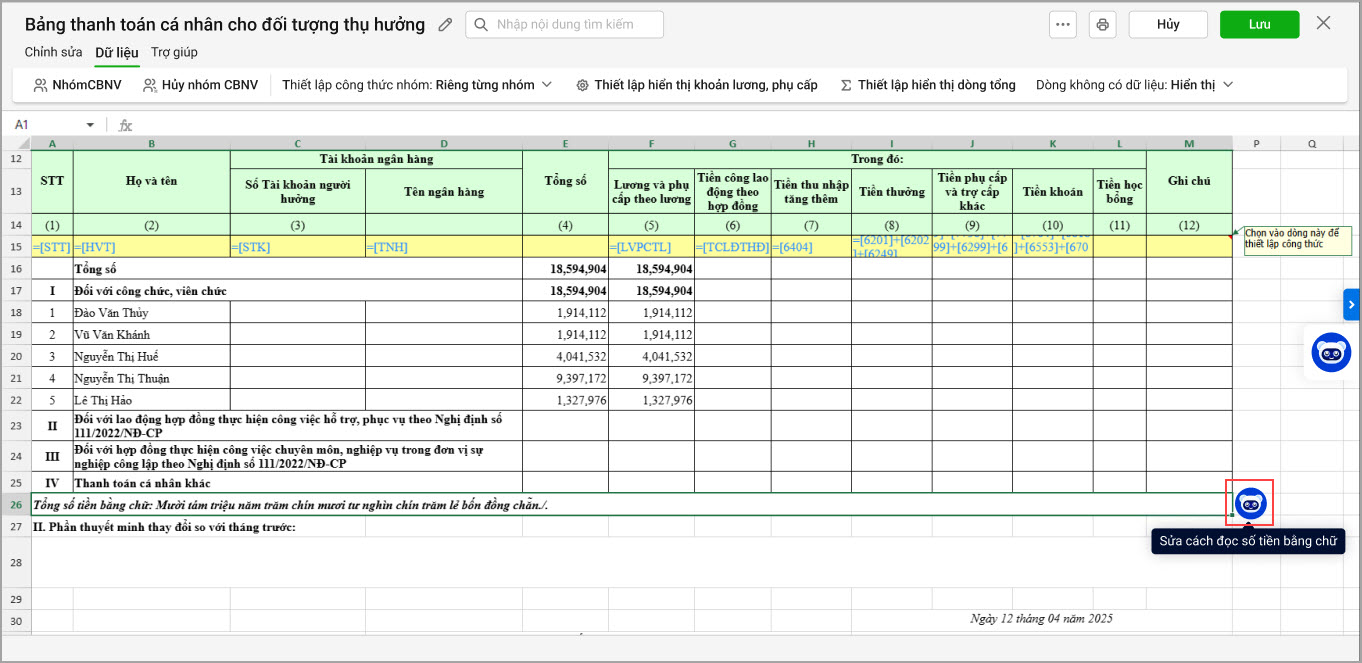Viewport: 1362px width, 663px height.
Task: Click the =[LVPCTL] formula cell
Action: (651, 247)
